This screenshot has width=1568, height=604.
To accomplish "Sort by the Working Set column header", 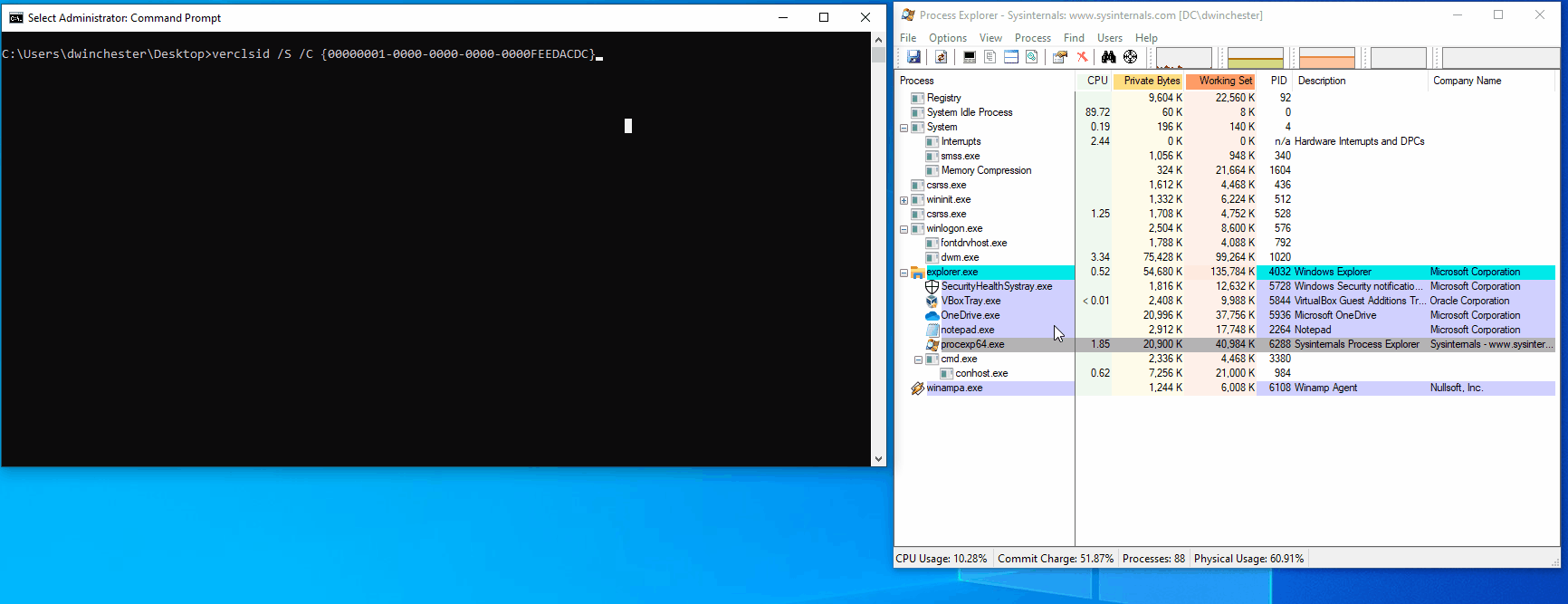I will tap(1221, 81).
